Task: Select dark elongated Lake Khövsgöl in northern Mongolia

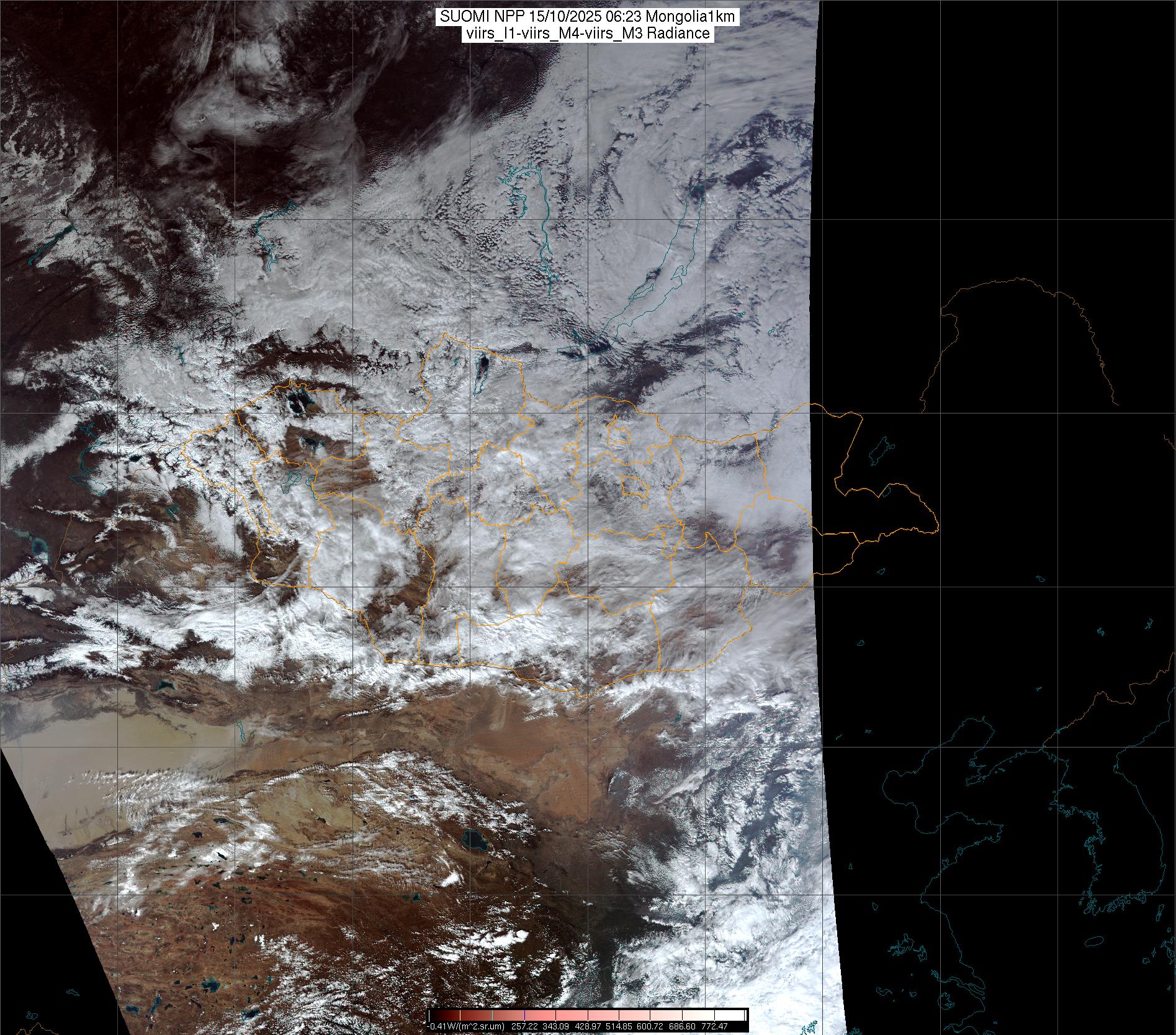Action: click(482, 371)
